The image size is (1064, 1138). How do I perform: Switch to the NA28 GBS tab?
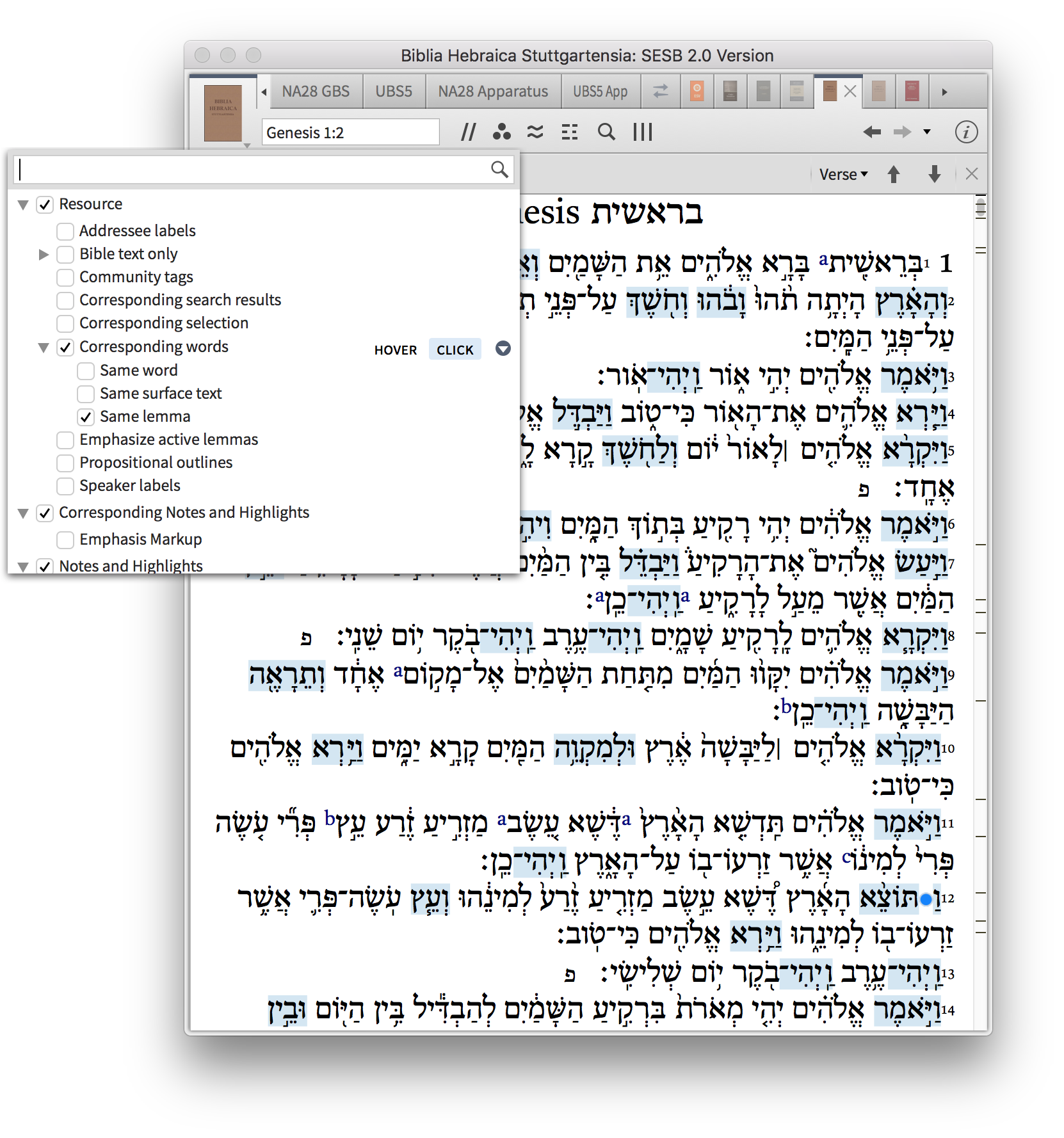[316, 92]
